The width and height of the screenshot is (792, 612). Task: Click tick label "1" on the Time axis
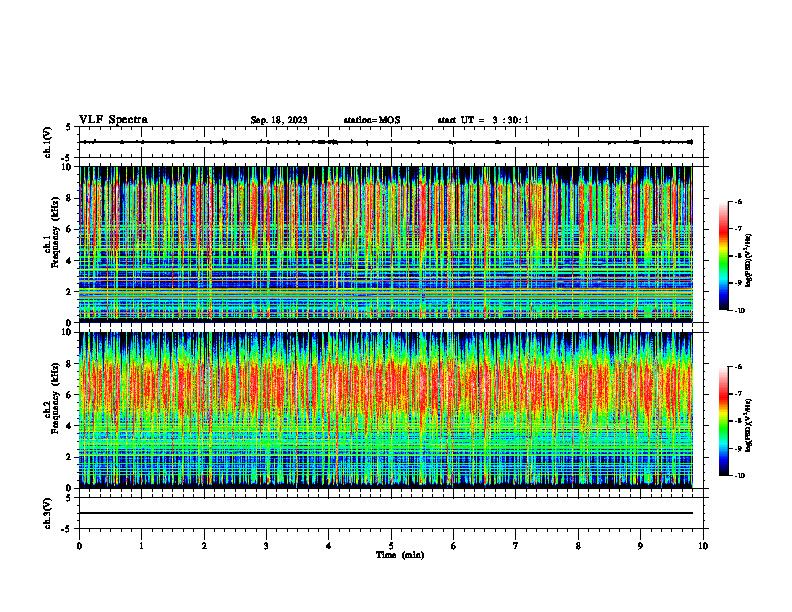click(141, 546)
